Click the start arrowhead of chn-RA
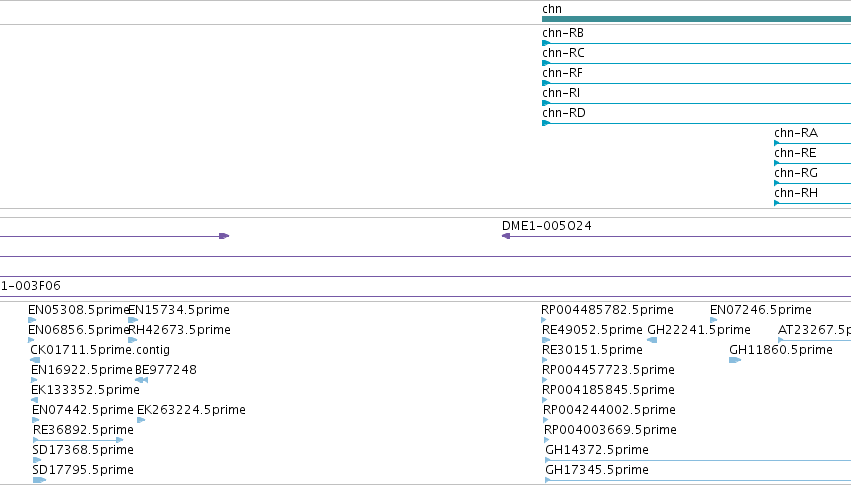Viewport: 851px width, 485px height. 777,143
